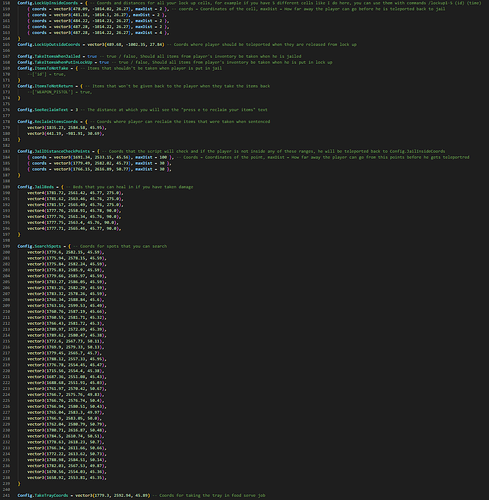This screenshot has height=500, width=489.
Task: Click line number 165 in the gutter
Action: tap(6, 45)
